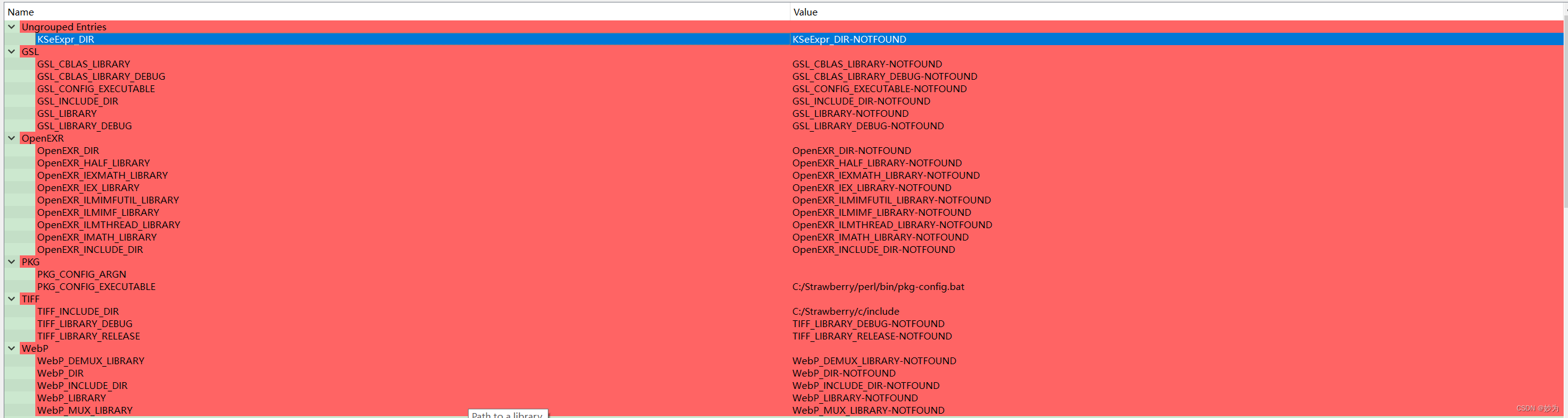Edit the OpenEXR_IMATH_LIBRARY-NOTFOUND value

(880, 237)
